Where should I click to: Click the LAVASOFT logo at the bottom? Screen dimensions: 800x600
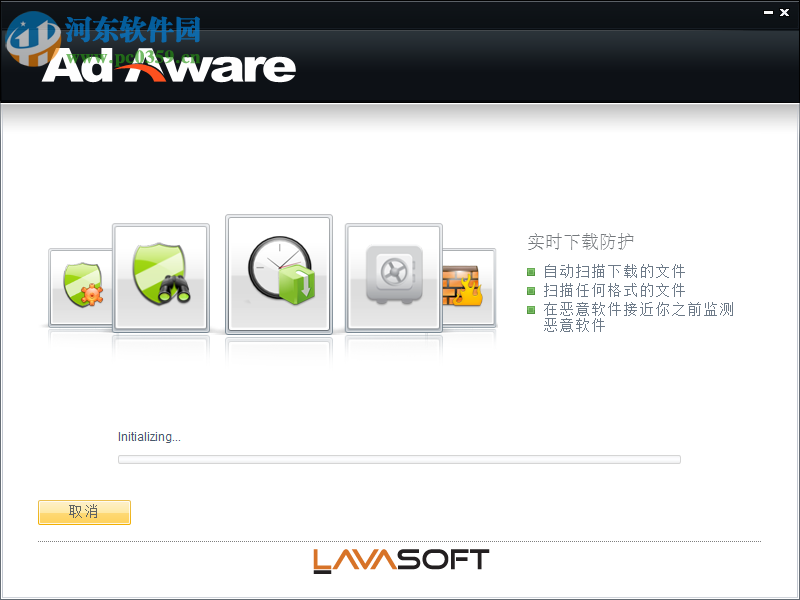tap(400, 560)
